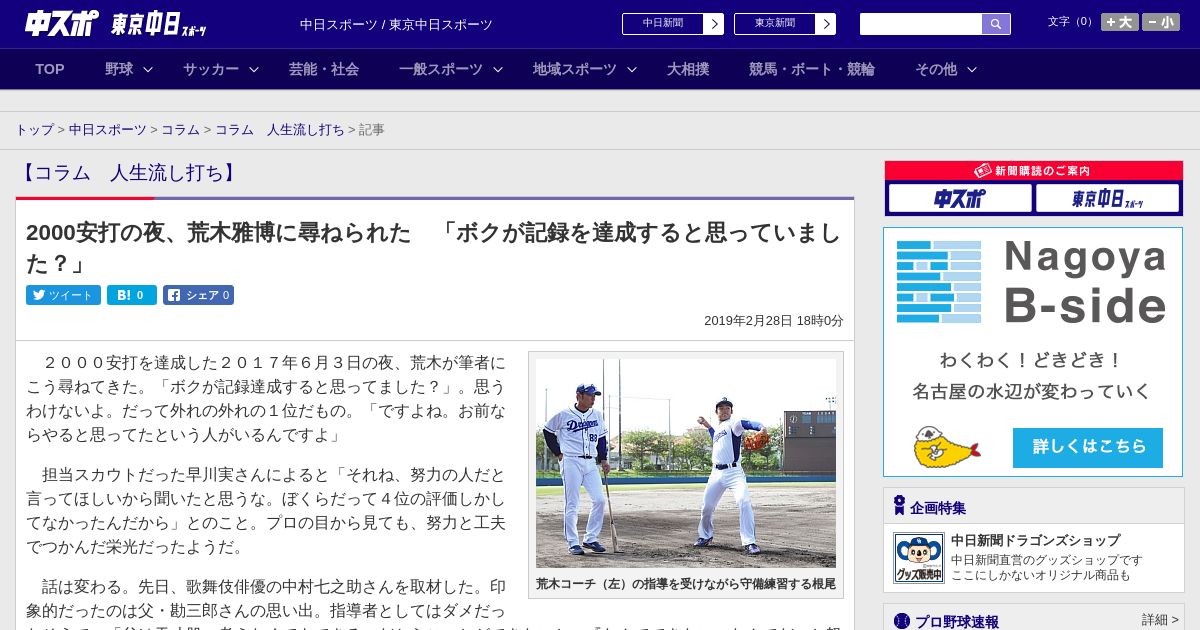Click the 中スポ logo in header

tap(62, 23)
